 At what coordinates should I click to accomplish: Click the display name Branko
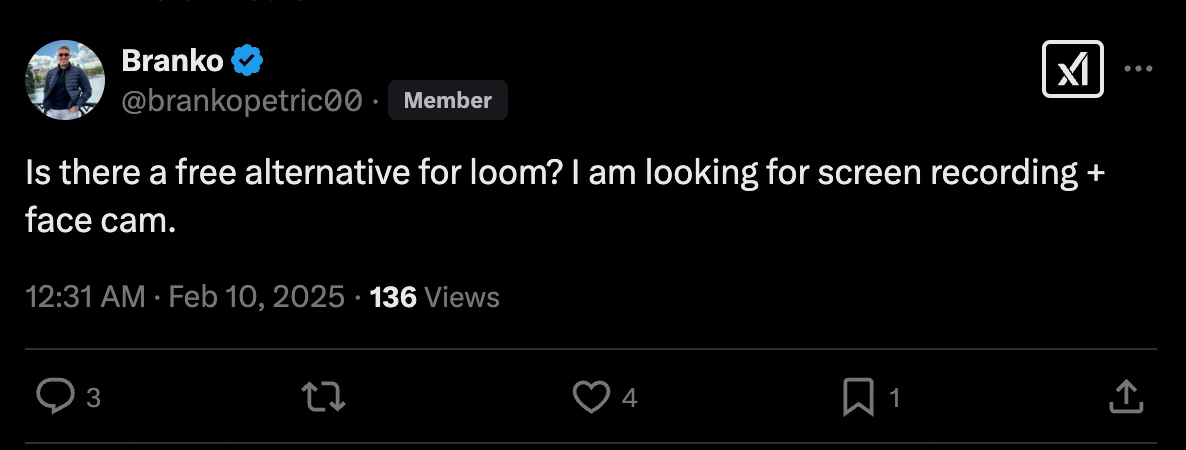pos(172,61)
